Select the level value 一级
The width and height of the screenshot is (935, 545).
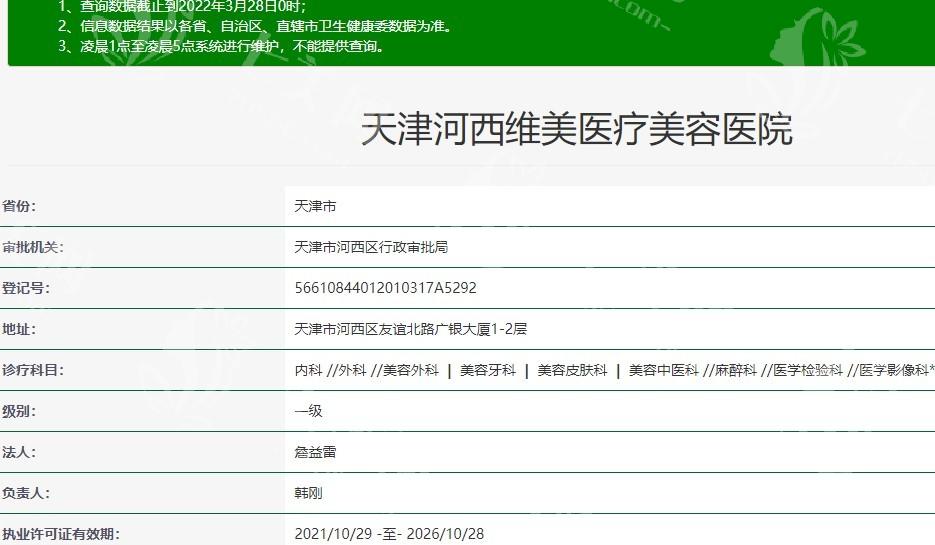(x=308, y=411)
